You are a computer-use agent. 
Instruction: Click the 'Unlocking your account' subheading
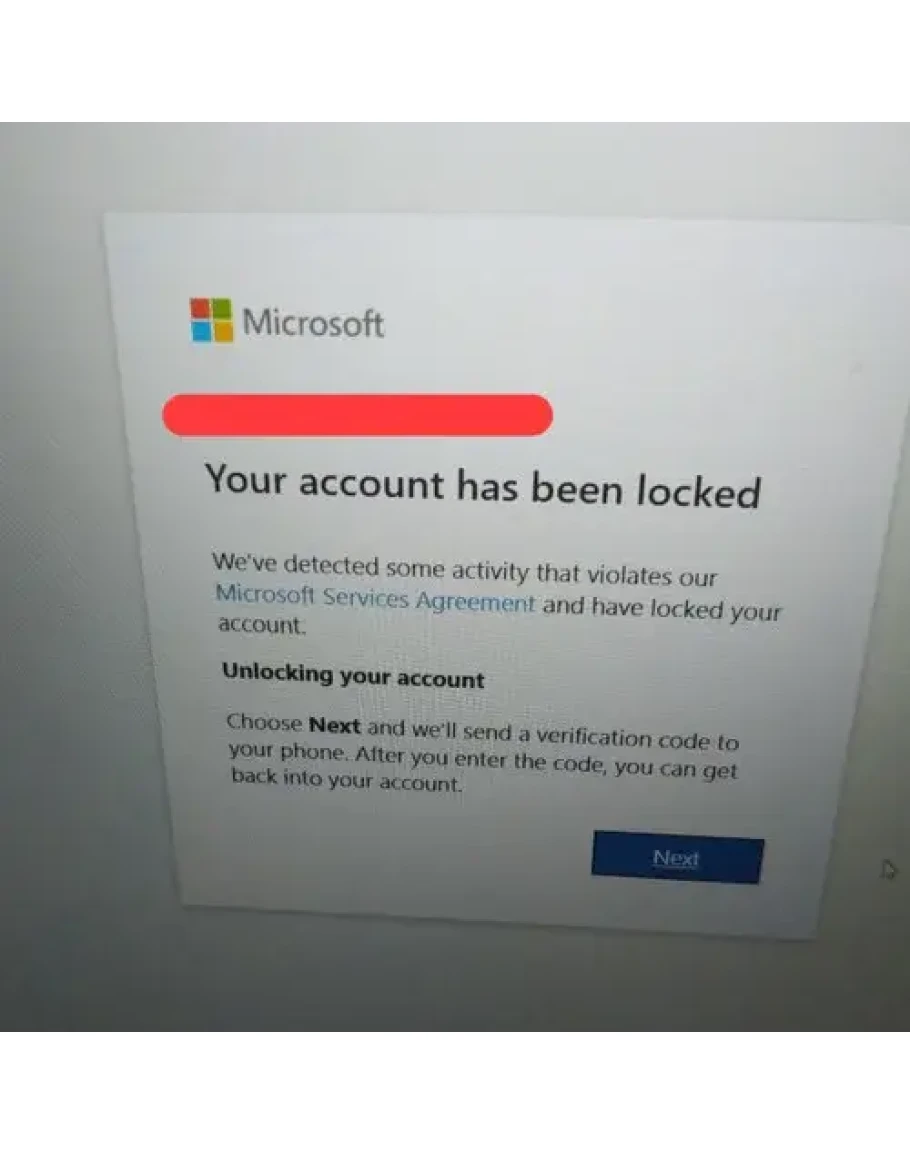click(354, 675)
